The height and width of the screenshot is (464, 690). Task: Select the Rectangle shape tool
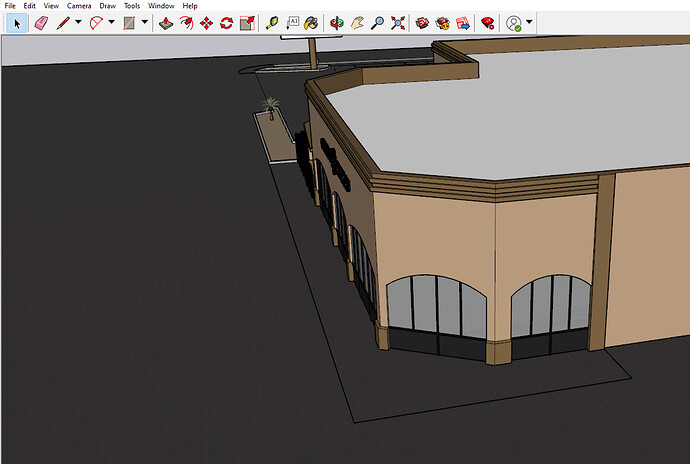129,23
